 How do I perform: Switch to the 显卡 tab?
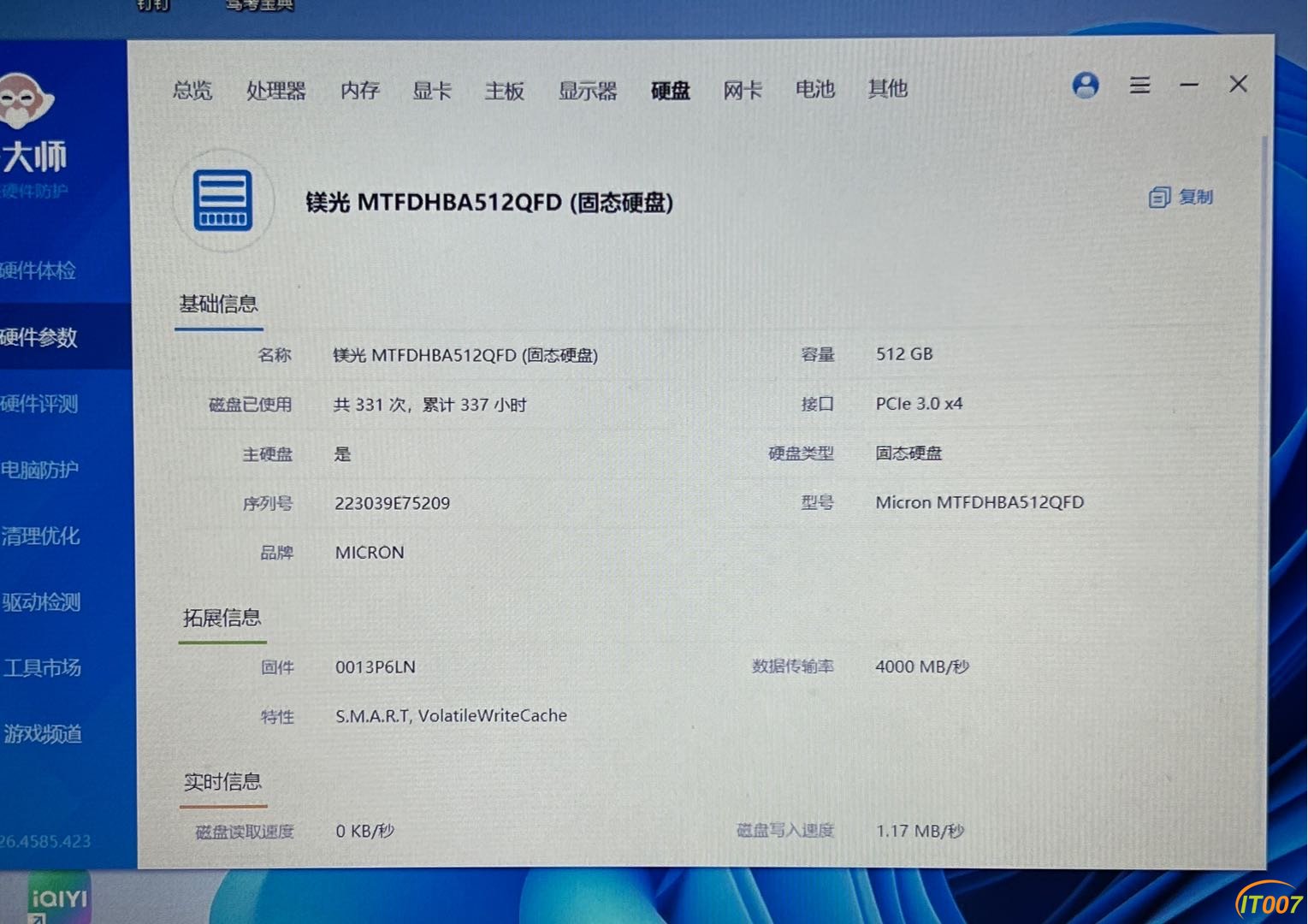(432, 91)
